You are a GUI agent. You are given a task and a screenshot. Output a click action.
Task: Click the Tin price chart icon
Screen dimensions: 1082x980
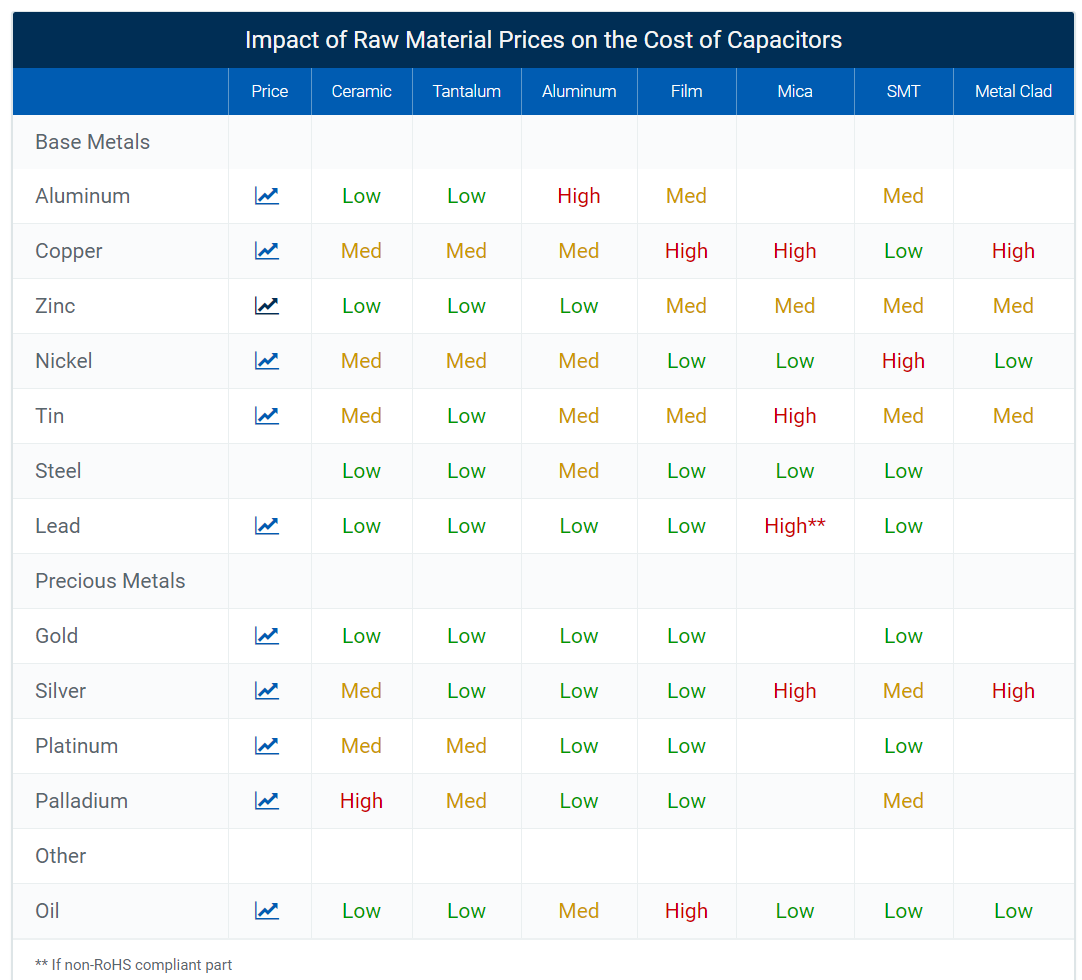click(x=267, y=416)
